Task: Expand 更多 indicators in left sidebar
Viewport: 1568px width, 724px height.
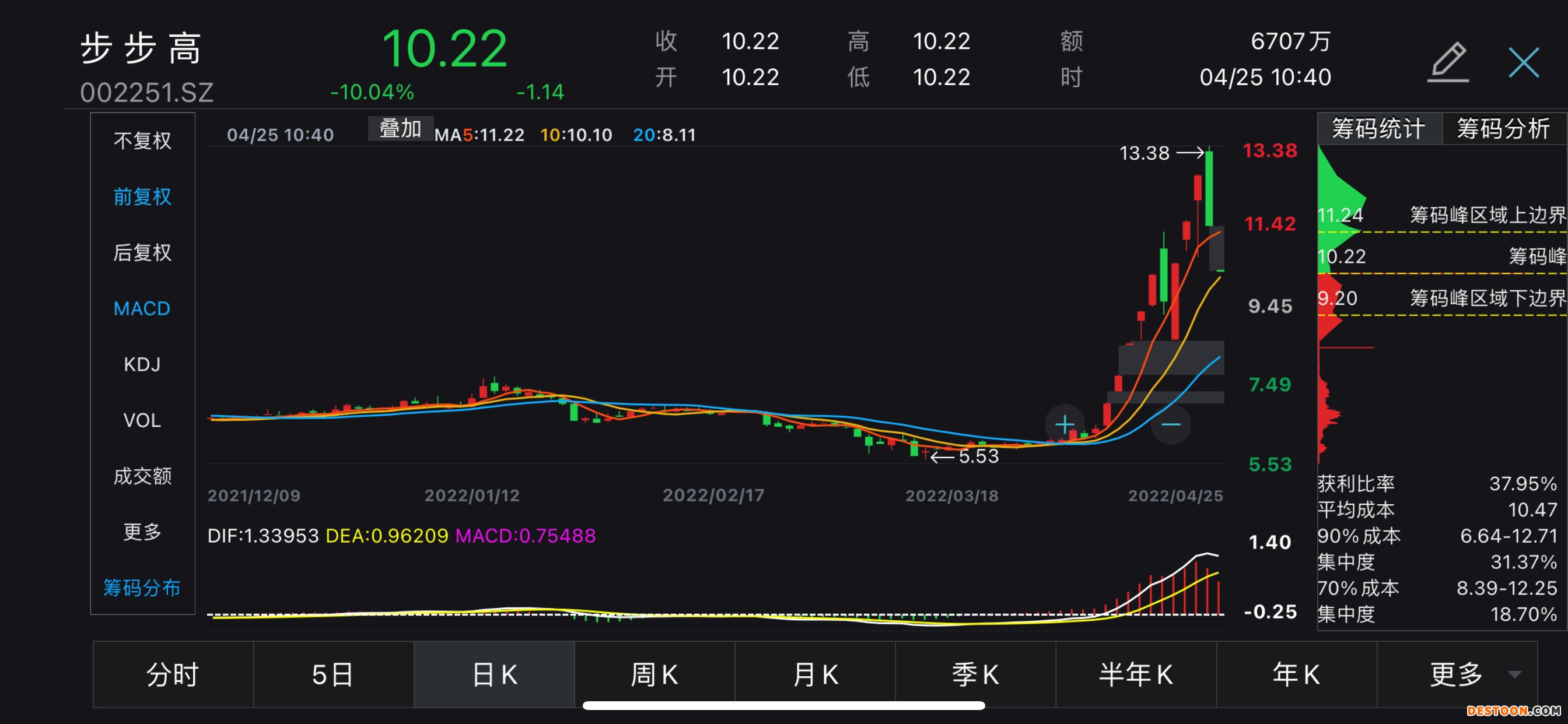Action: tap(142, 532)
